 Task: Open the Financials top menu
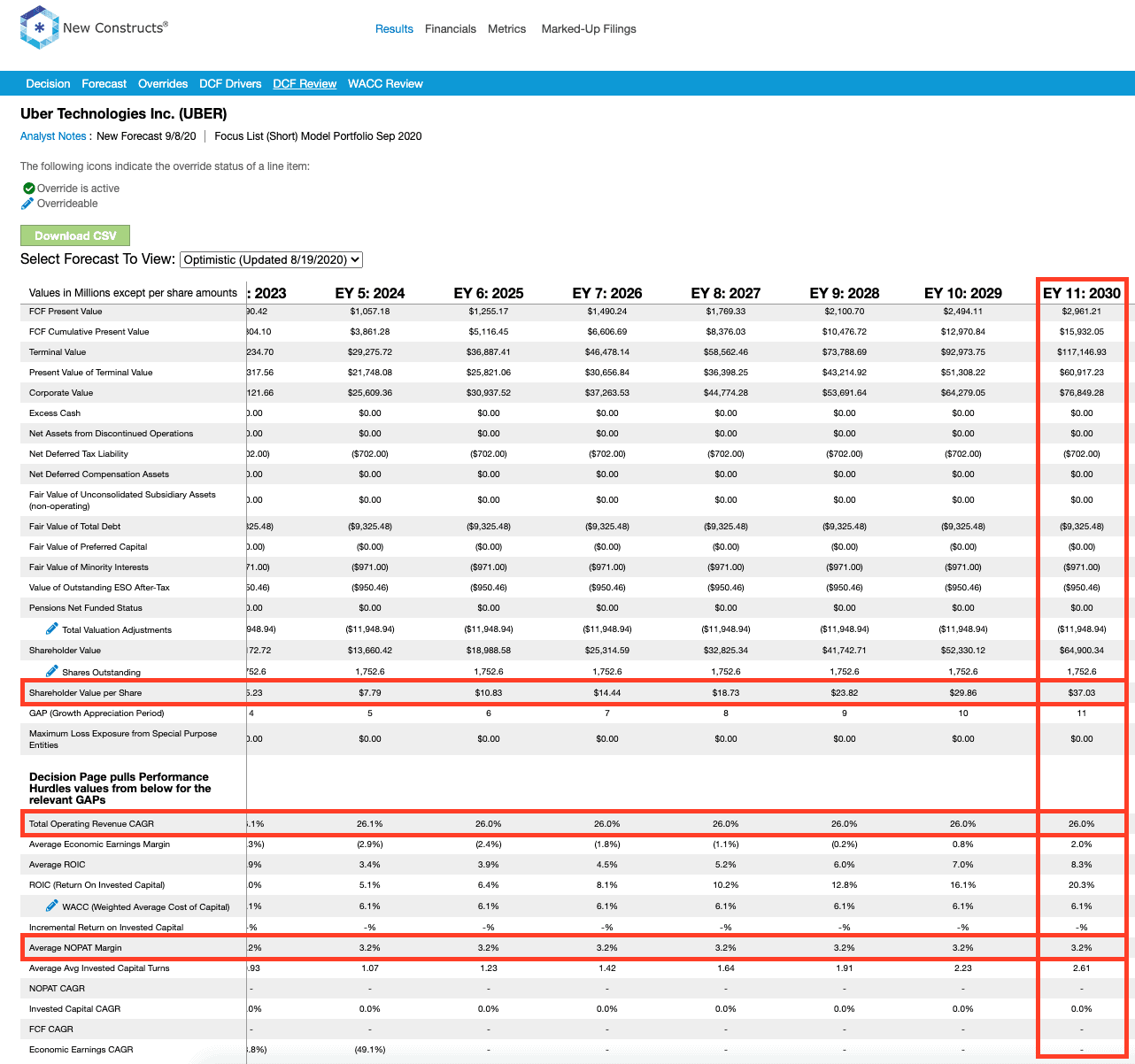click(x=451, y=28)
